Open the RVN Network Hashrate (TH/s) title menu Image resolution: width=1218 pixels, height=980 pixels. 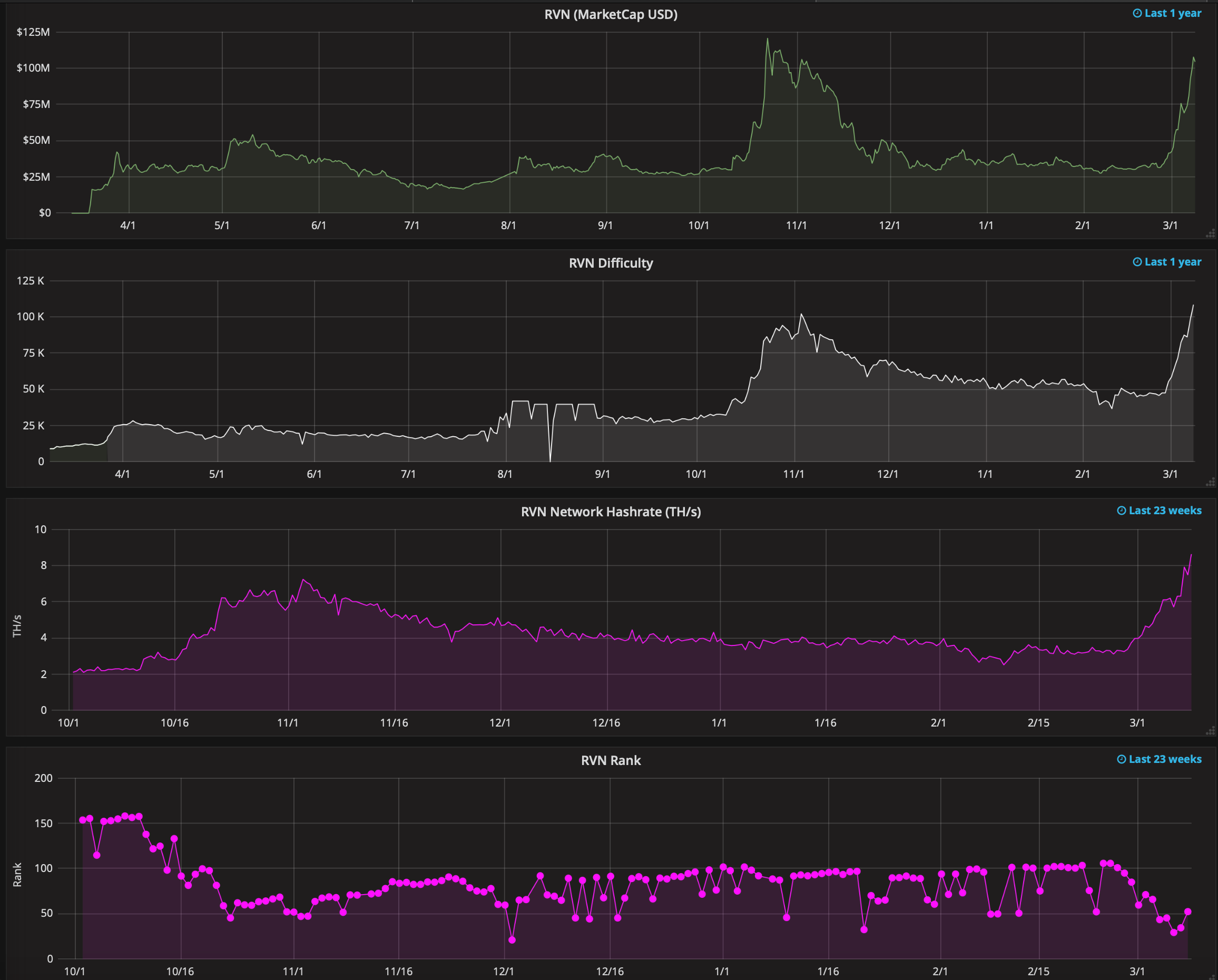tap(611, 512)
